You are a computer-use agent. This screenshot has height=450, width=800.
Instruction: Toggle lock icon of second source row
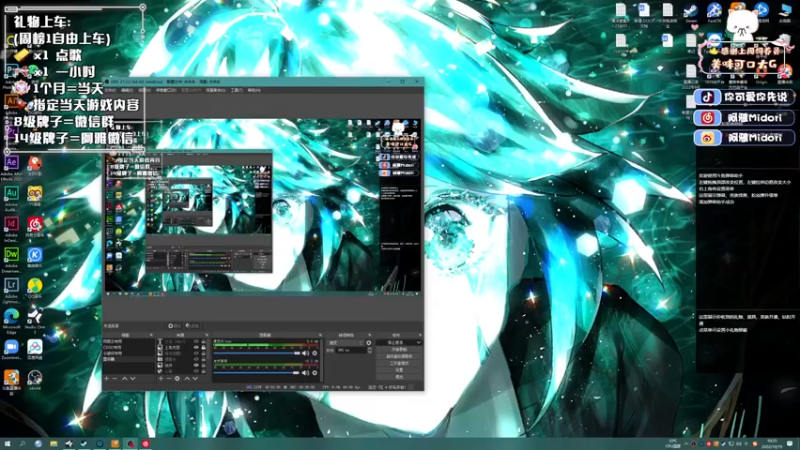203,347
